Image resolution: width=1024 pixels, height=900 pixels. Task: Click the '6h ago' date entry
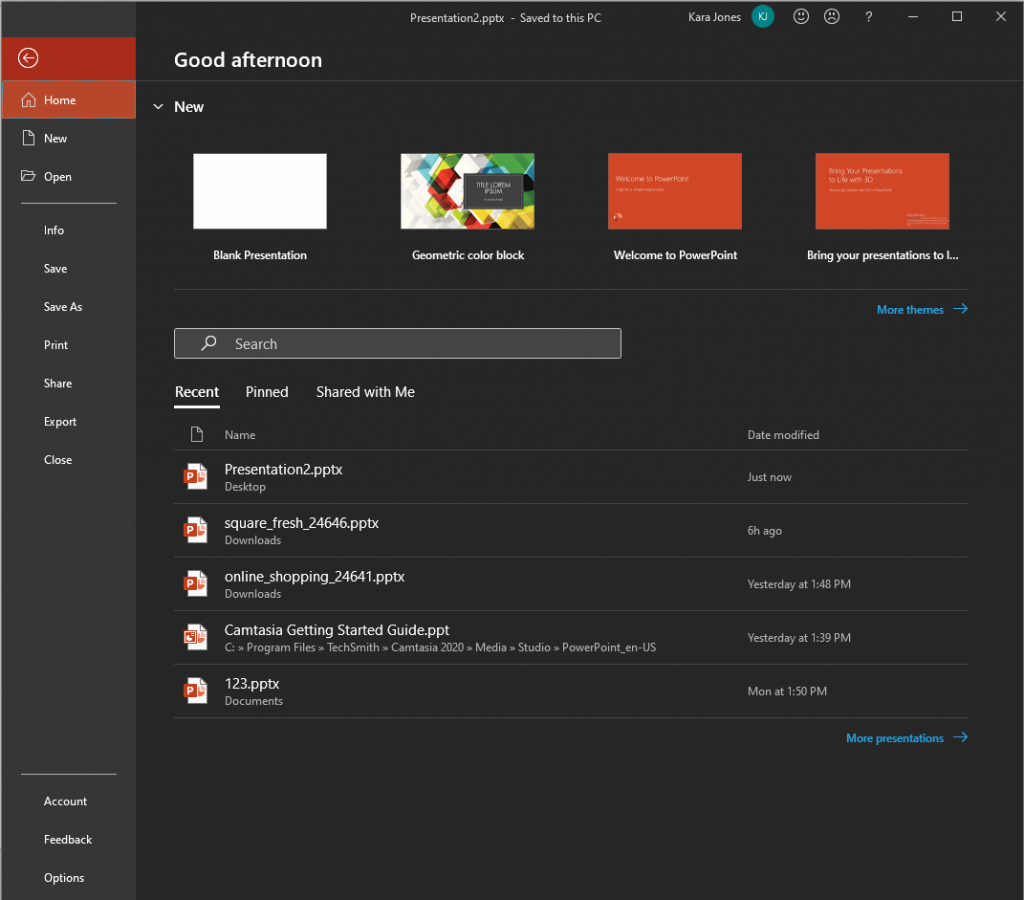764,531
